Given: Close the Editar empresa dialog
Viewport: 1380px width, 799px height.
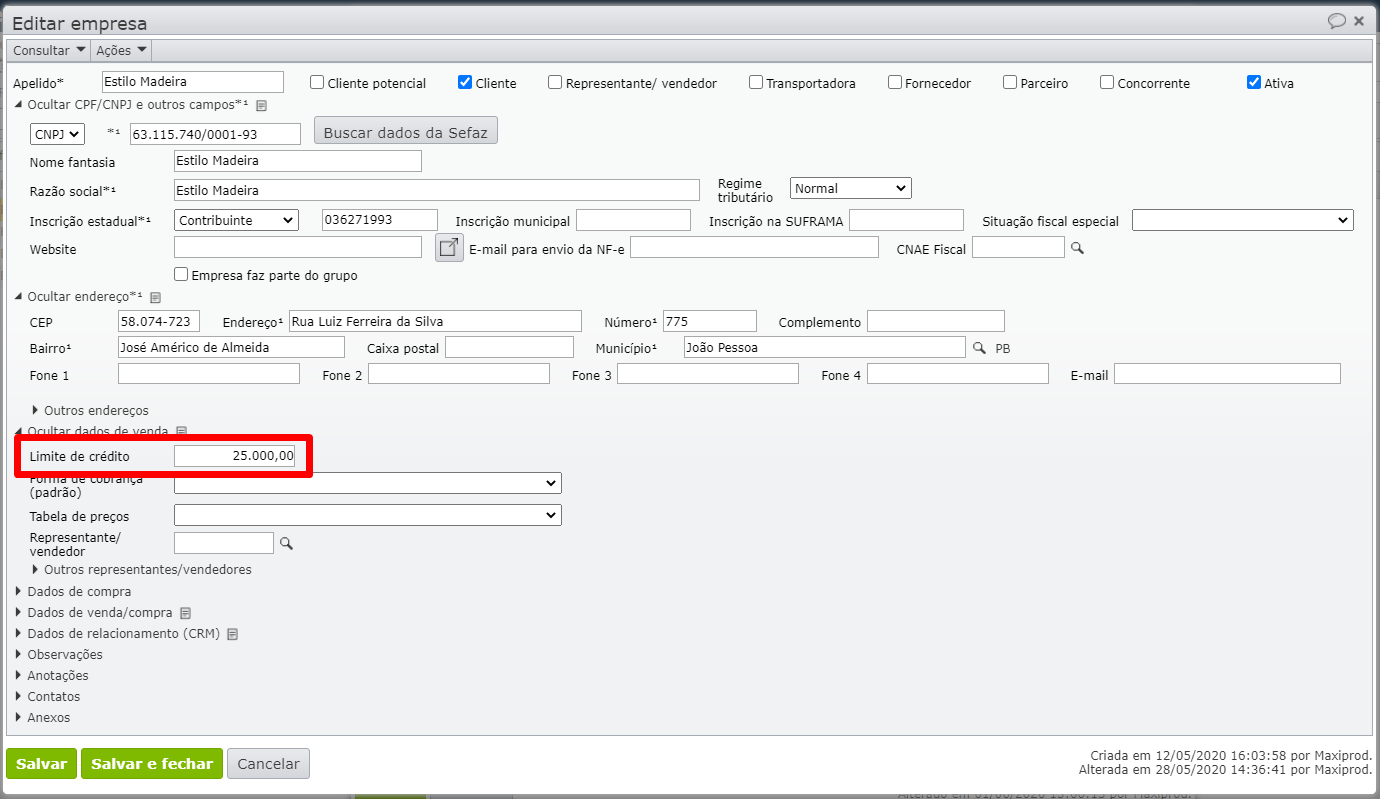Looking at the screenshot, I should point(1359,21).
